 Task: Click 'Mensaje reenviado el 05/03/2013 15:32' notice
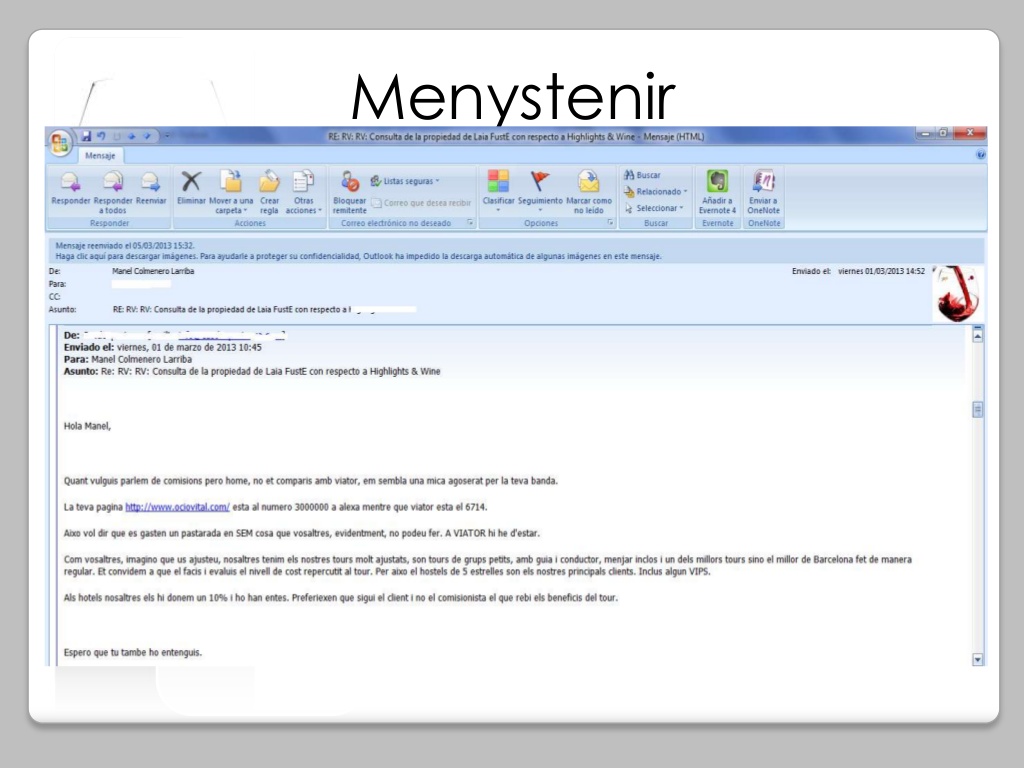pos(125,246)
